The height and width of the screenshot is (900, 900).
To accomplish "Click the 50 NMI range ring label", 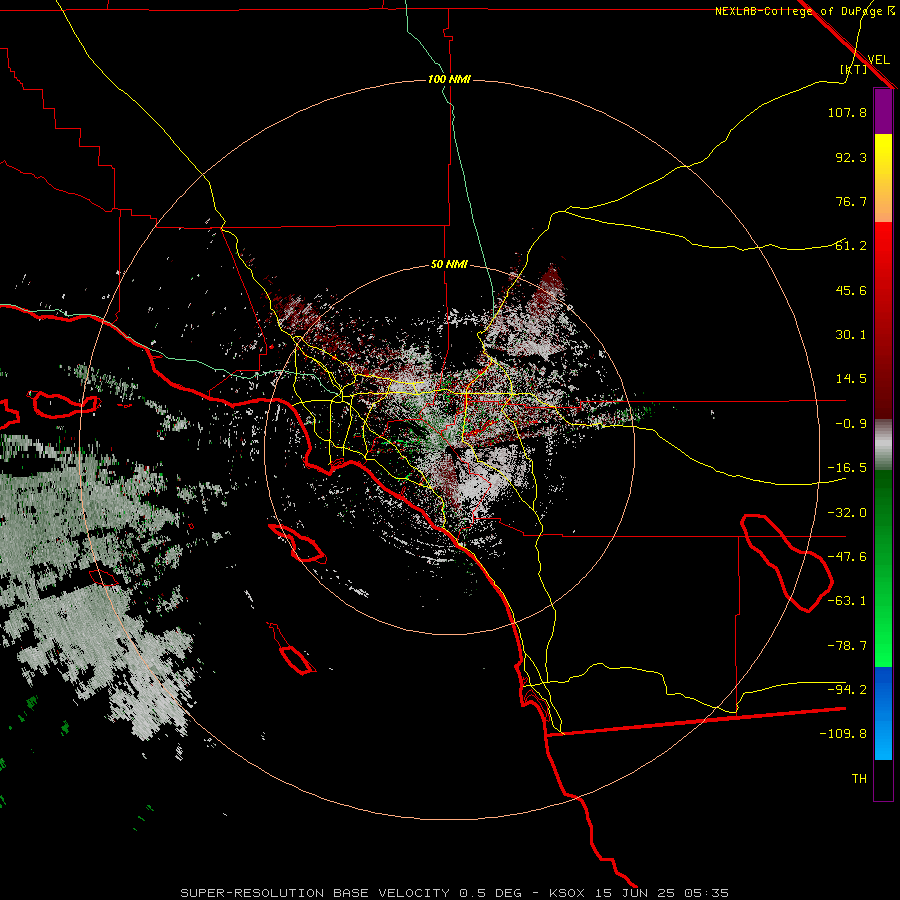I will tap(449, 264).
